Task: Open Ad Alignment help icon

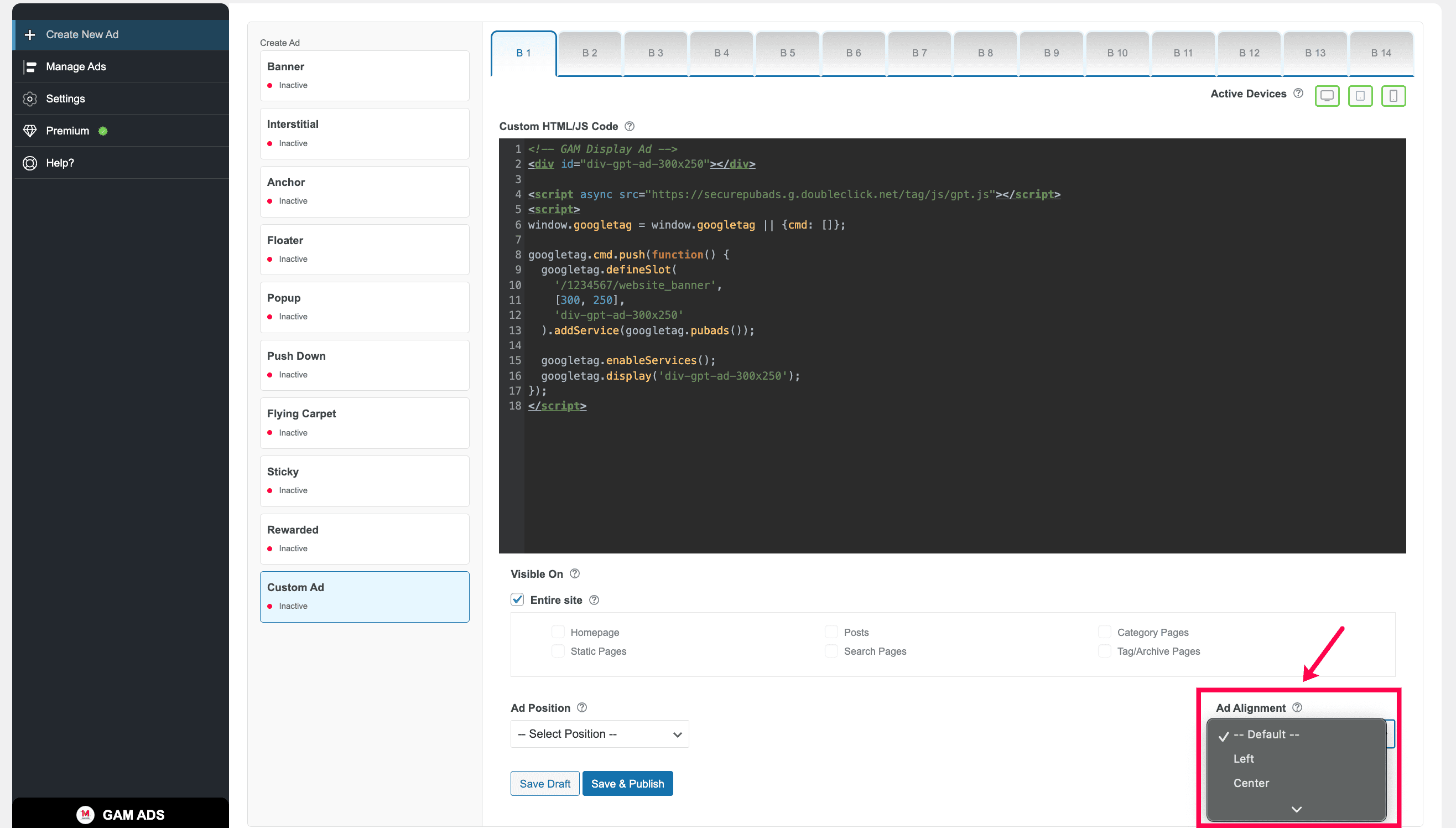Action: 1297,707
